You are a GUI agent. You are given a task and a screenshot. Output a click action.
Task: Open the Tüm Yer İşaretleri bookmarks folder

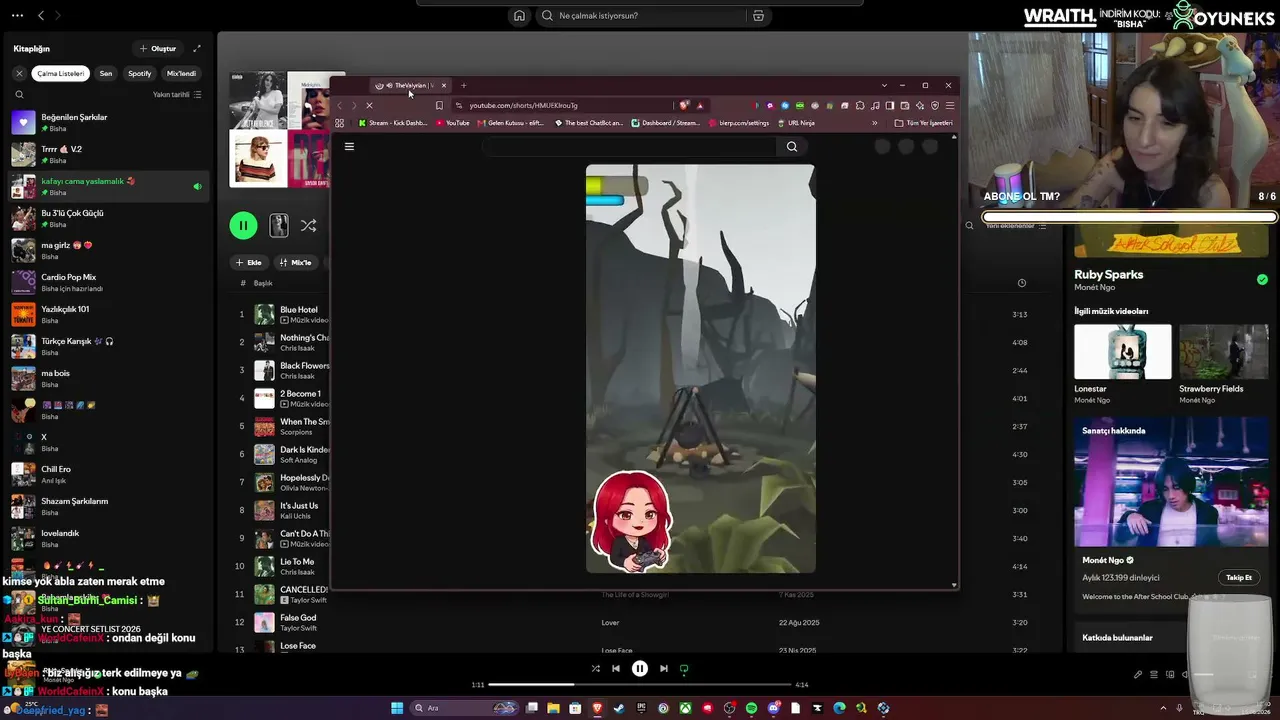923,123
